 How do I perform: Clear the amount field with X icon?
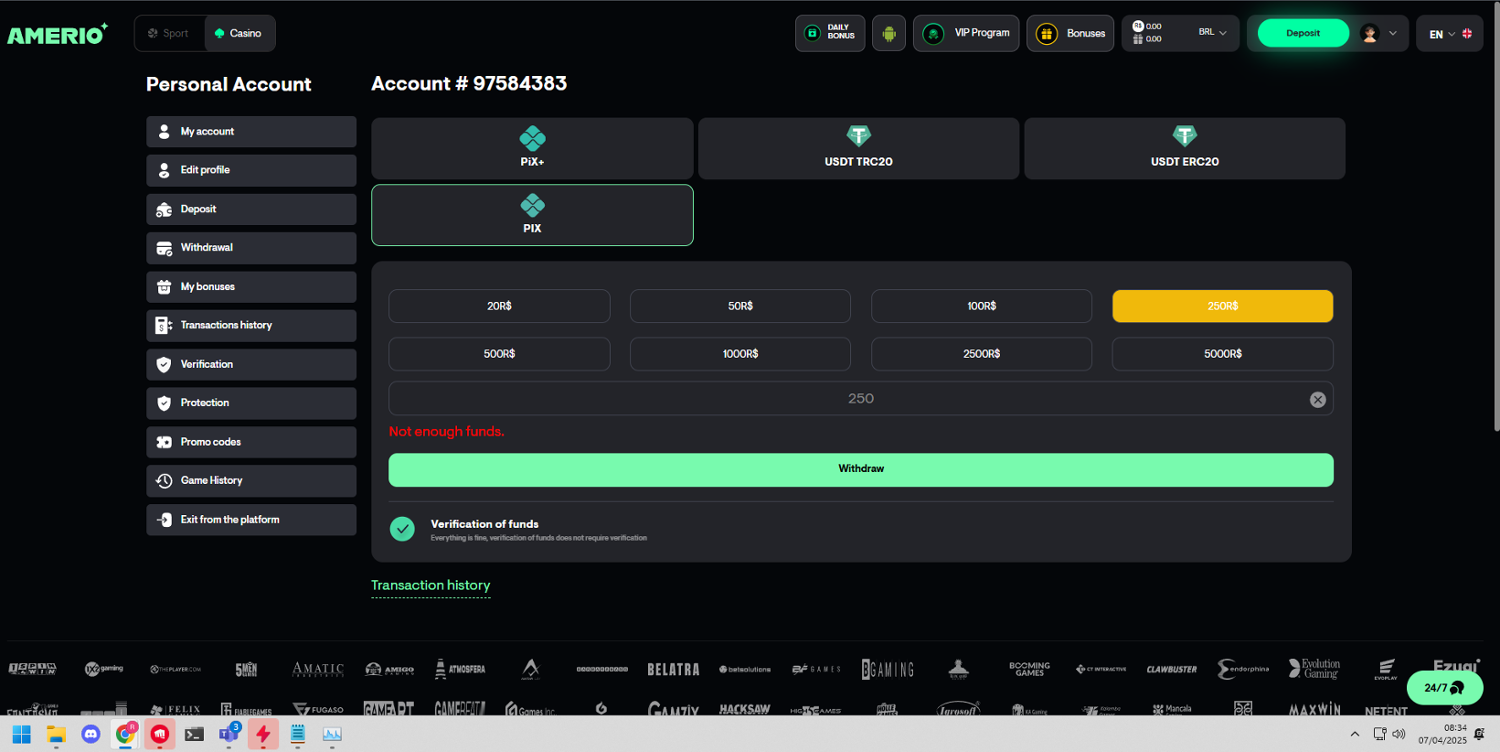(x=1317, y=399)
